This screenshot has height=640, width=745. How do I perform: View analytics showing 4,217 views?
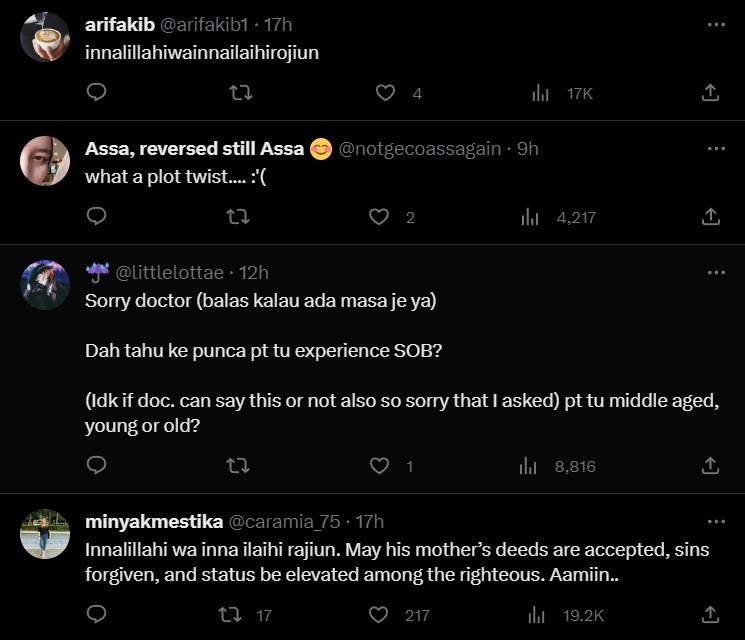click(x=560, y=216)
